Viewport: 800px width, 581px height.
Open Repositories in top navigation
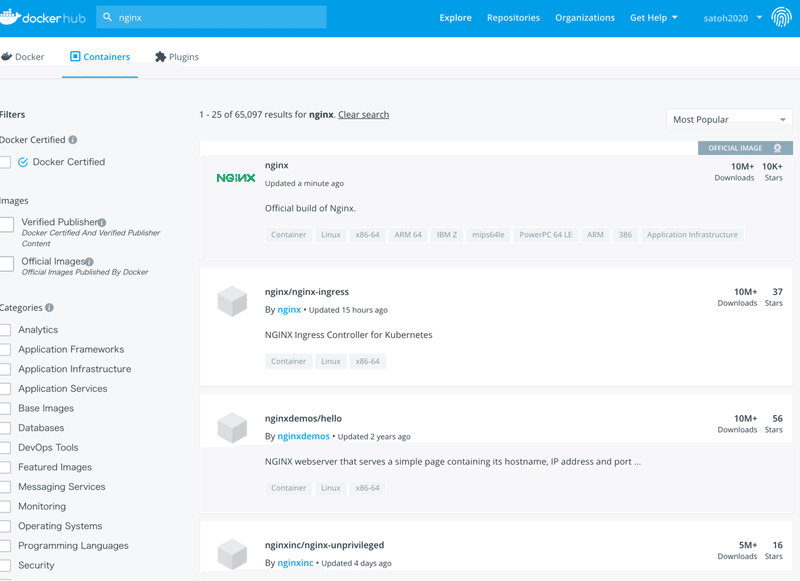point(513,18)
